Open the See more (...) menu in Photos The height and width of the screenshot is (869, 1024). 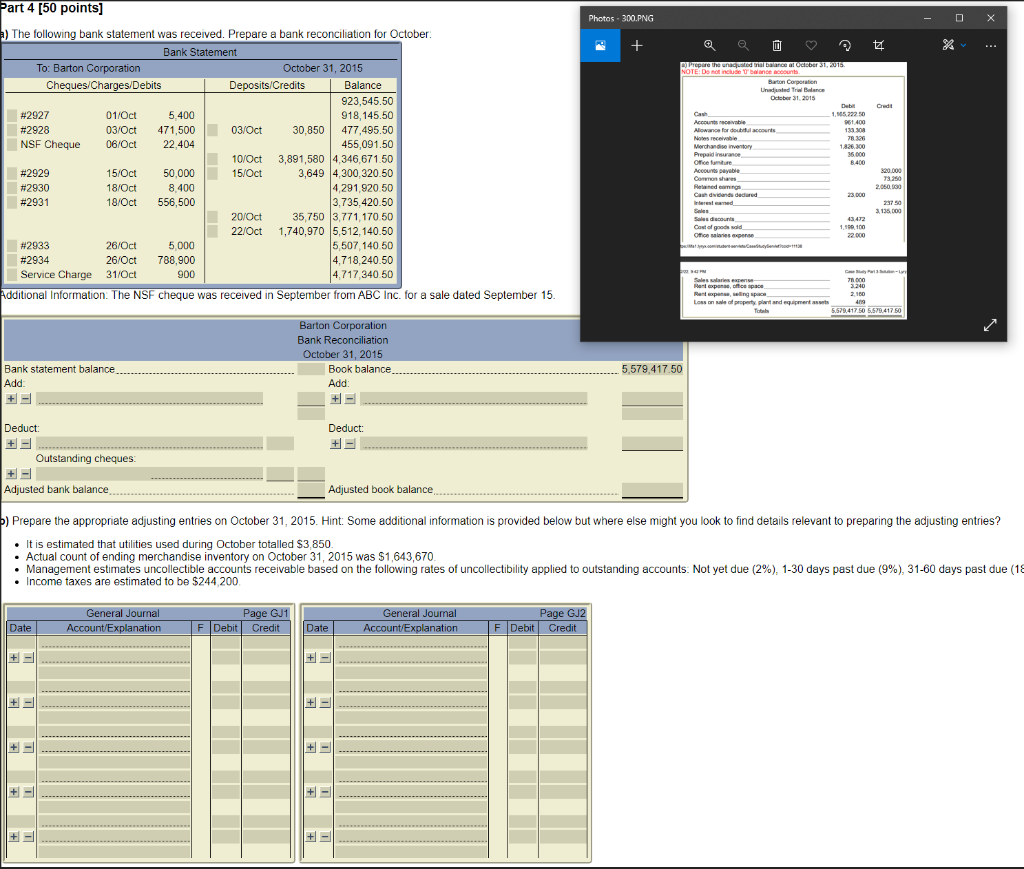tap(989, 45)
